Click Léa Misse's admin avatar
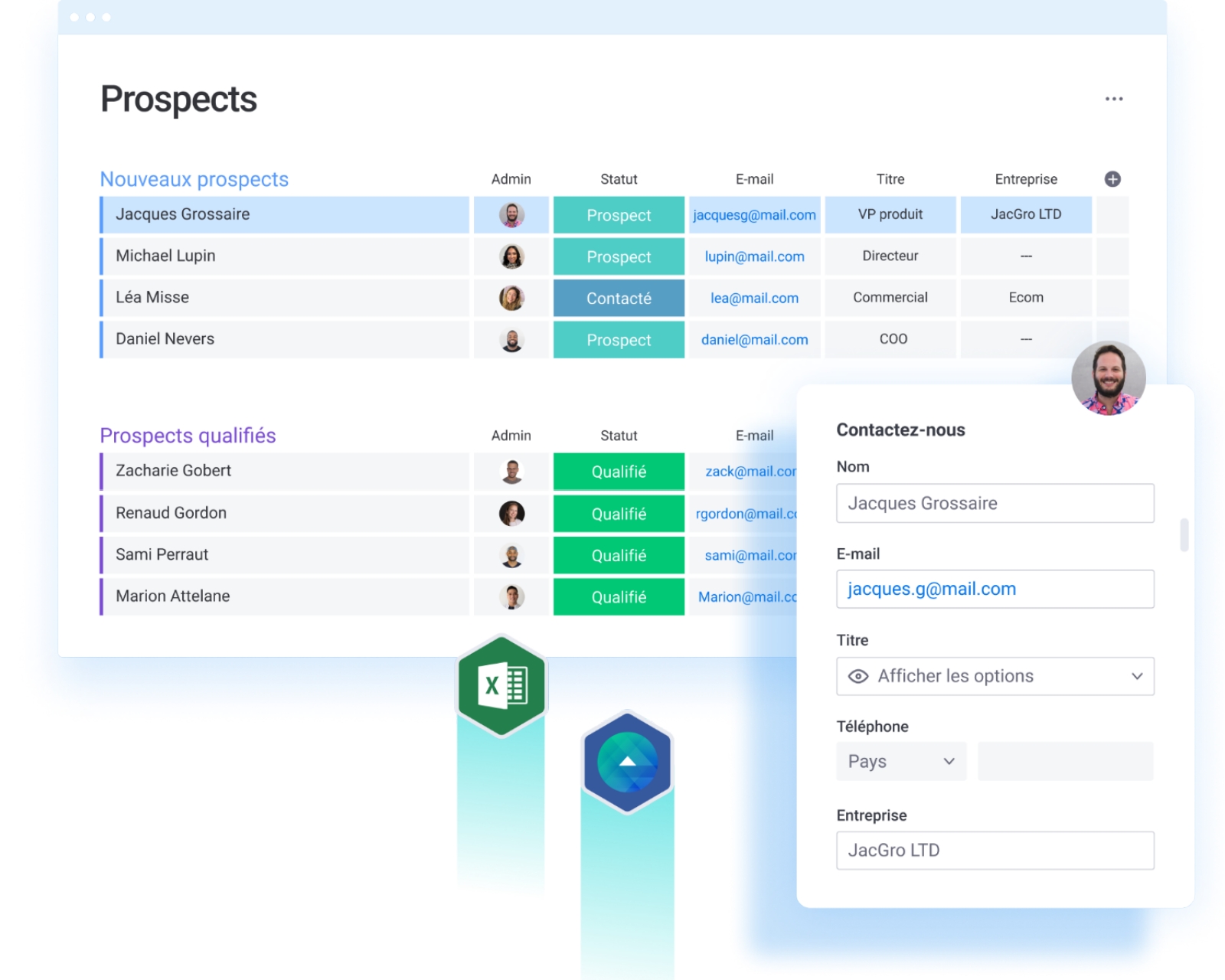Image resolution: width=1225 pixels, height=980 pixels. pos(511,298)
